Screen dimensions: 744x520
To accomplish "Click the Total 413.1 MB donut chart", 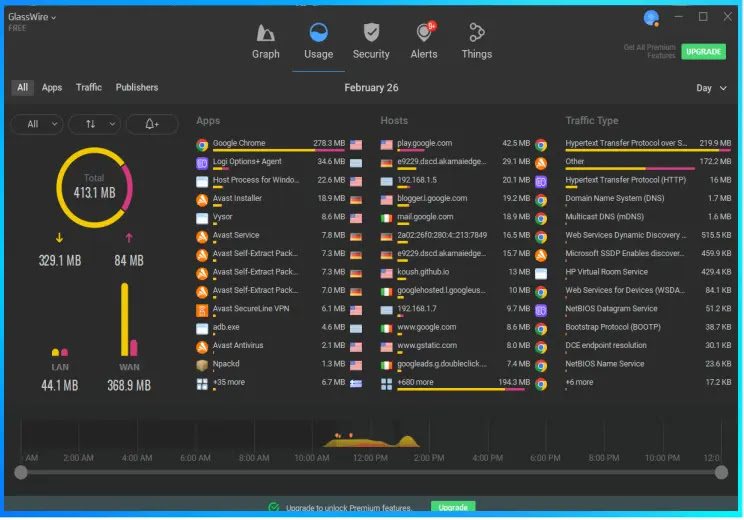I will 94,187.
